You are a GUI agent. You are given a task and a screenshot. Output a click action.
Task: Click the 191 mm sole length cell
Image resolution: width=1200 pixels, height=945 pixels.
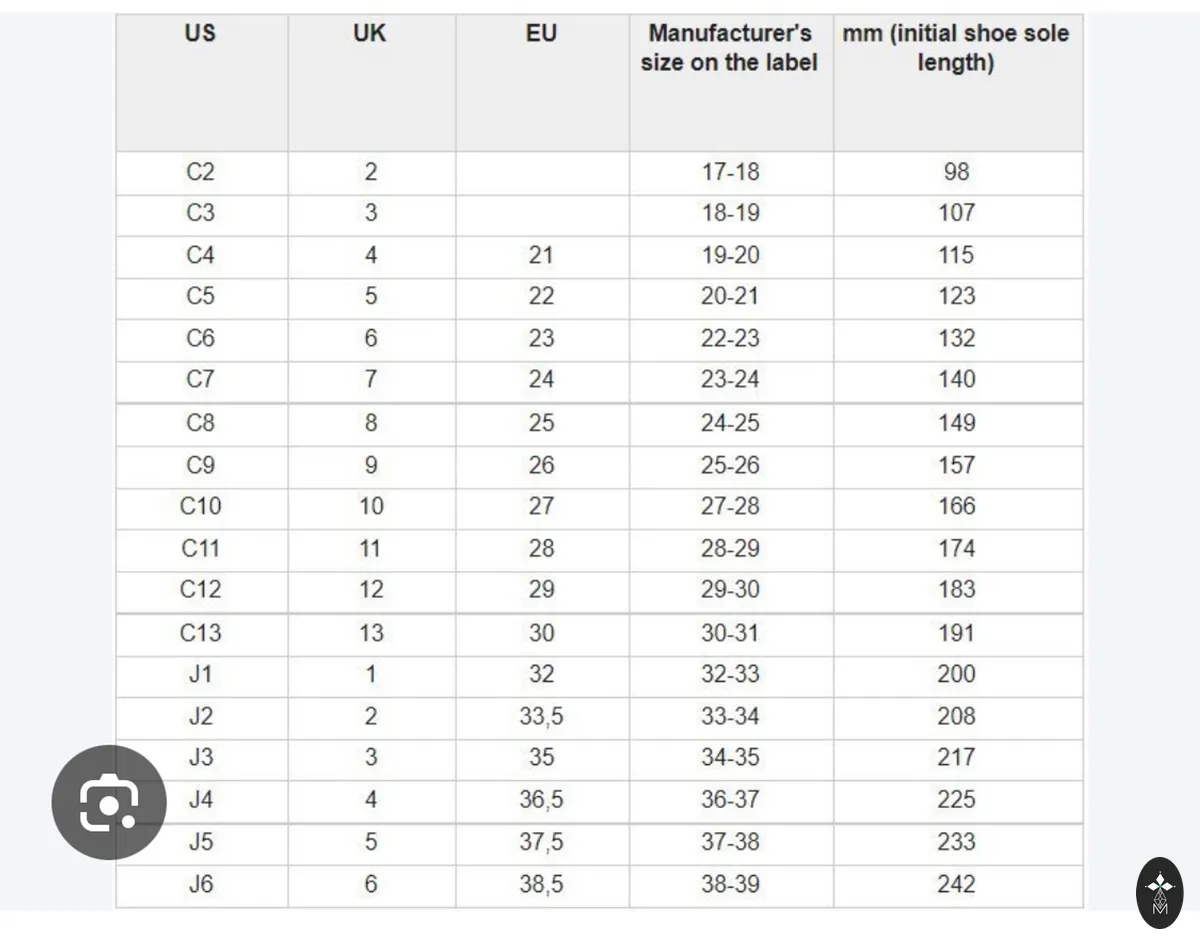pos(958,634)
